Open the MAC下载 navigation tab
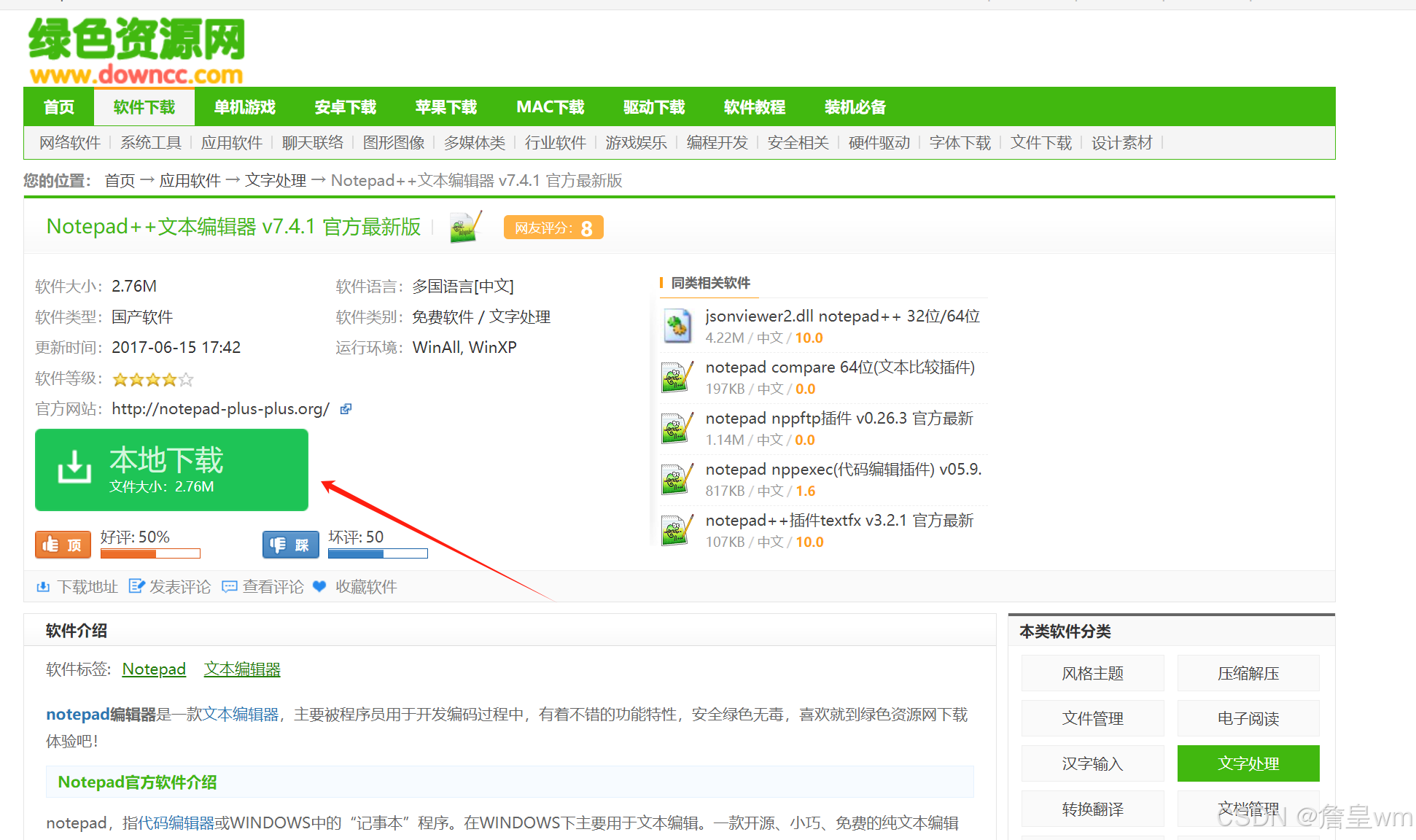The width and height of the screenshot is (1416, 840). click(x=551, y=107)
